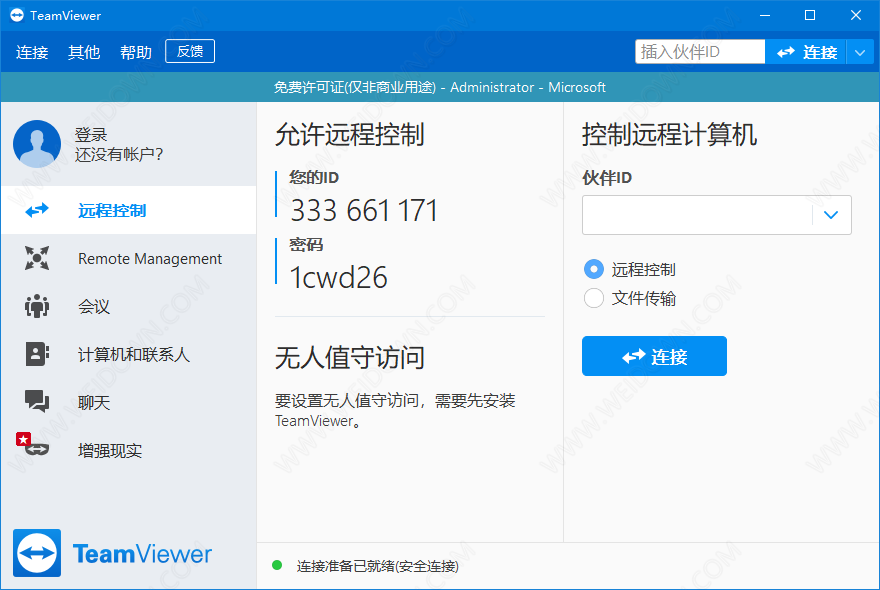Open dropdown arrow beside top 连接 button
Viewport: 880px width, 590px height.
[x=860, y=53]
